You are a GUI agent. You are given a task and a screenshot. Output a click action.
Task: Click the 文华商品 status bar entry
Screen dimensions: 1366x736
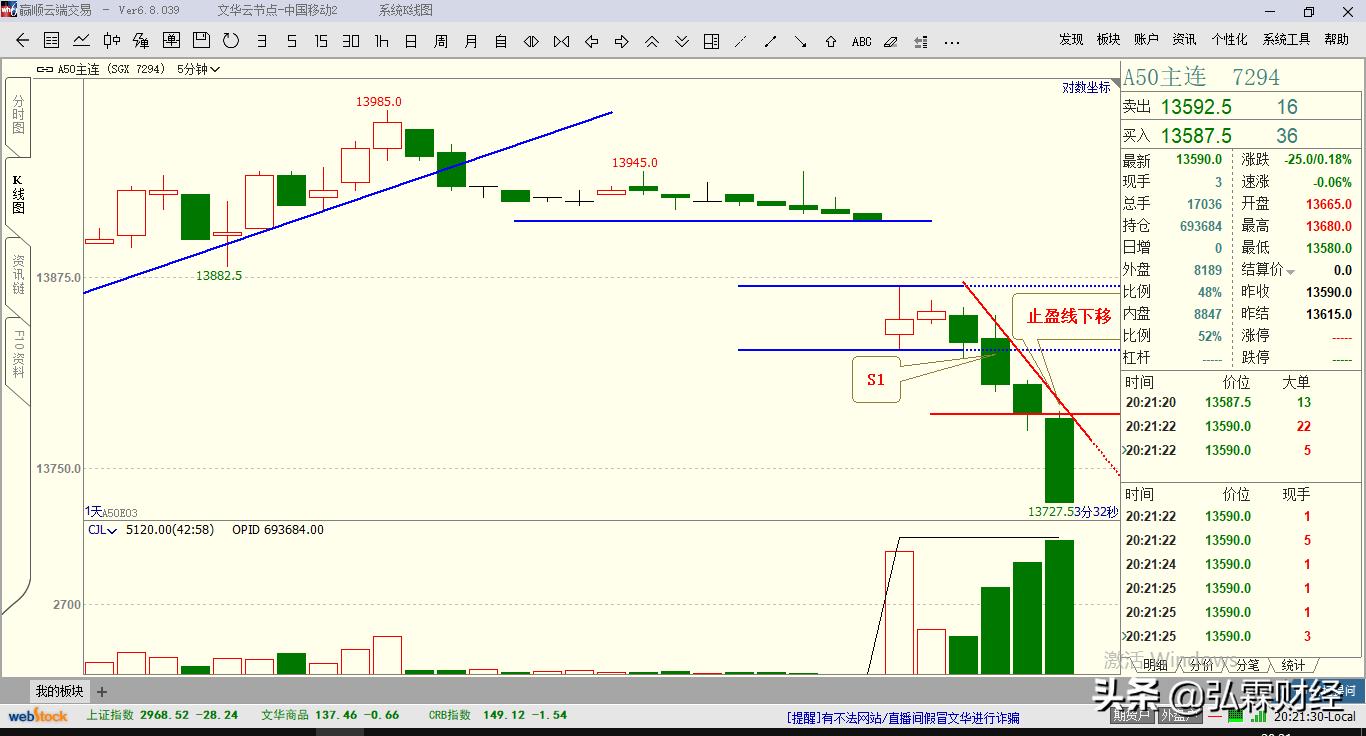click(x=330, y=715)
